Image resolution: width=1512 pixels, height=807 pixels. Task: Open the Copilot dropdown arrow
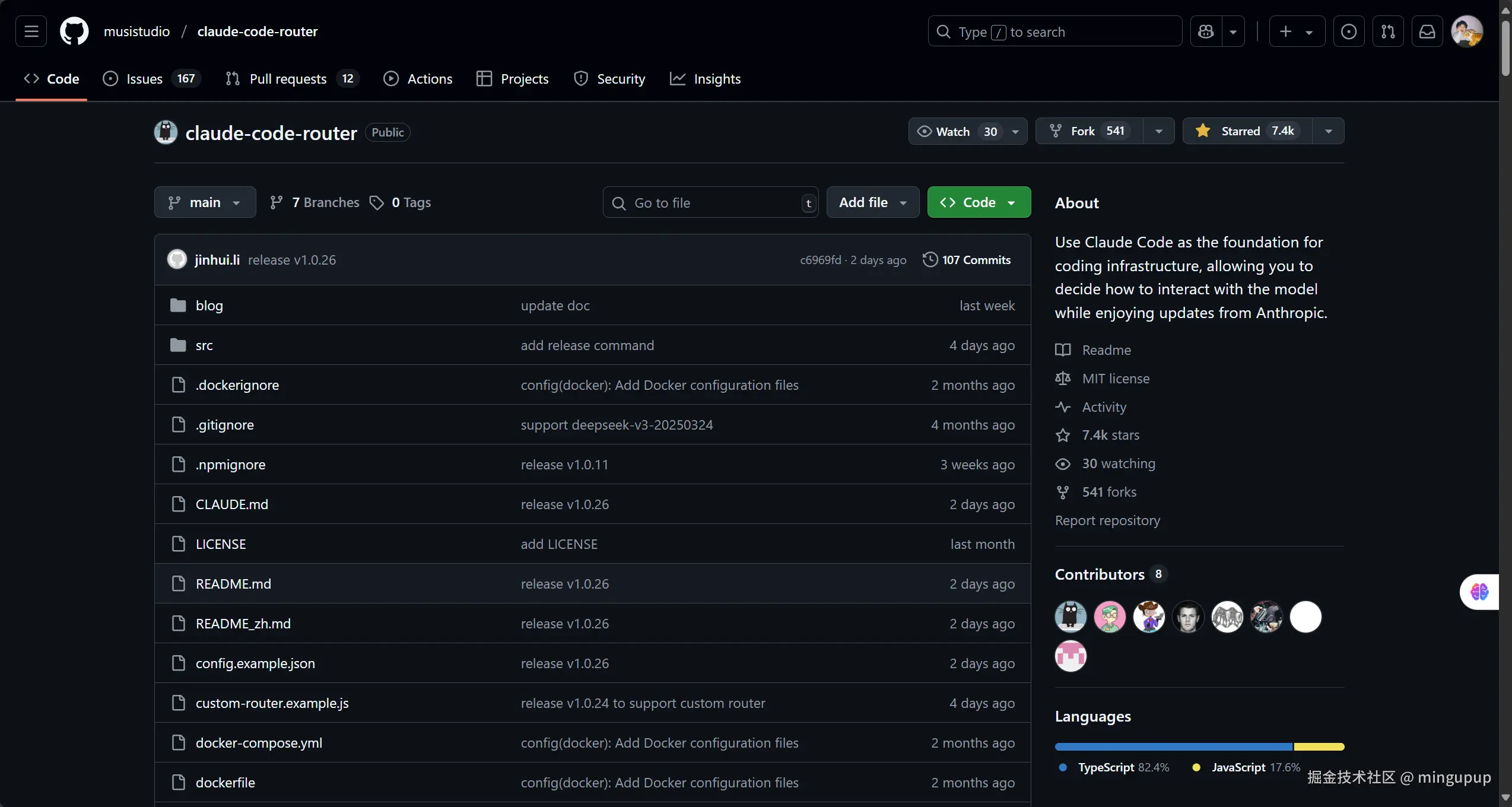tap(1233, 31)
